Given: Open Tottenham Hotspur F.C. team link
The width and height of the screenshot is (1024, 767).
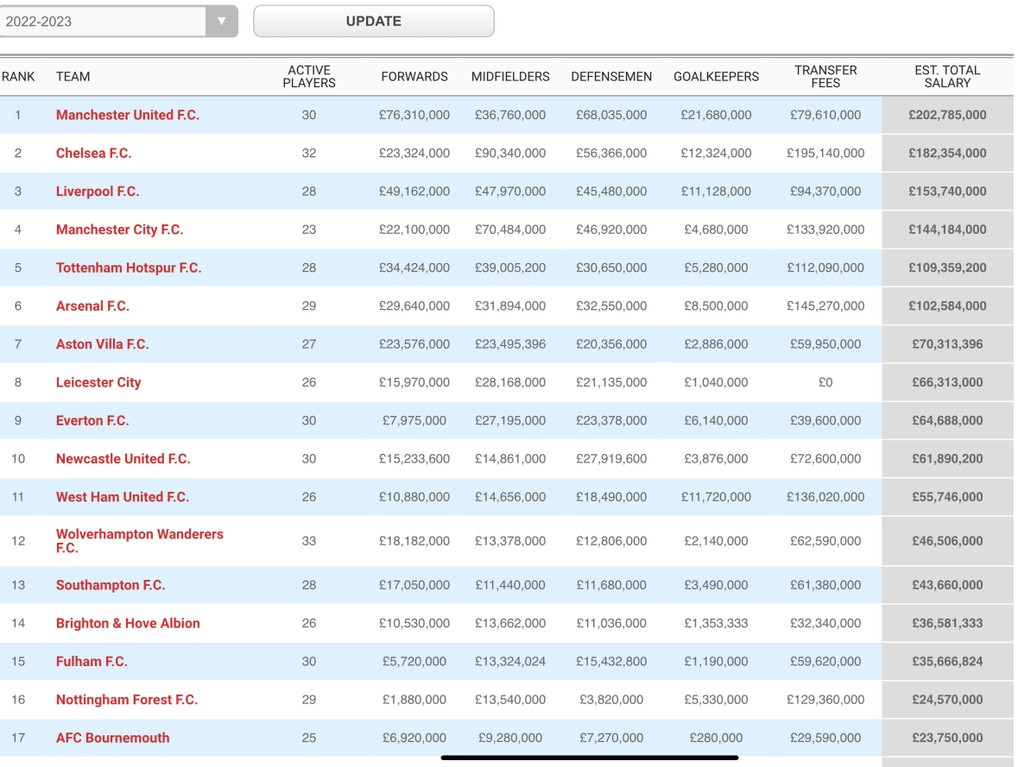Looking at the screenshot, I should click(x=129, y=268).
